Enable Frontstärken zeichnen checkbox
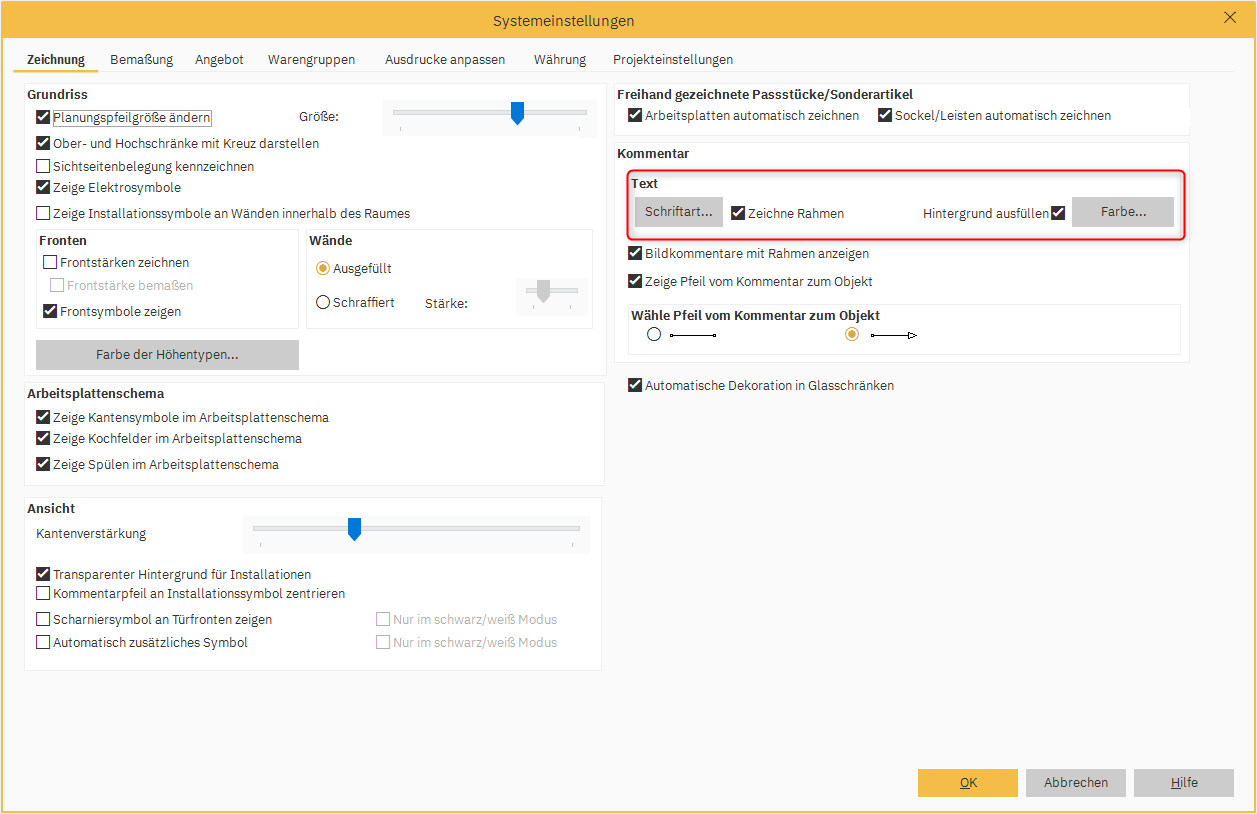The width and height of the screenshot is (1257, 814). click(50, 263)
